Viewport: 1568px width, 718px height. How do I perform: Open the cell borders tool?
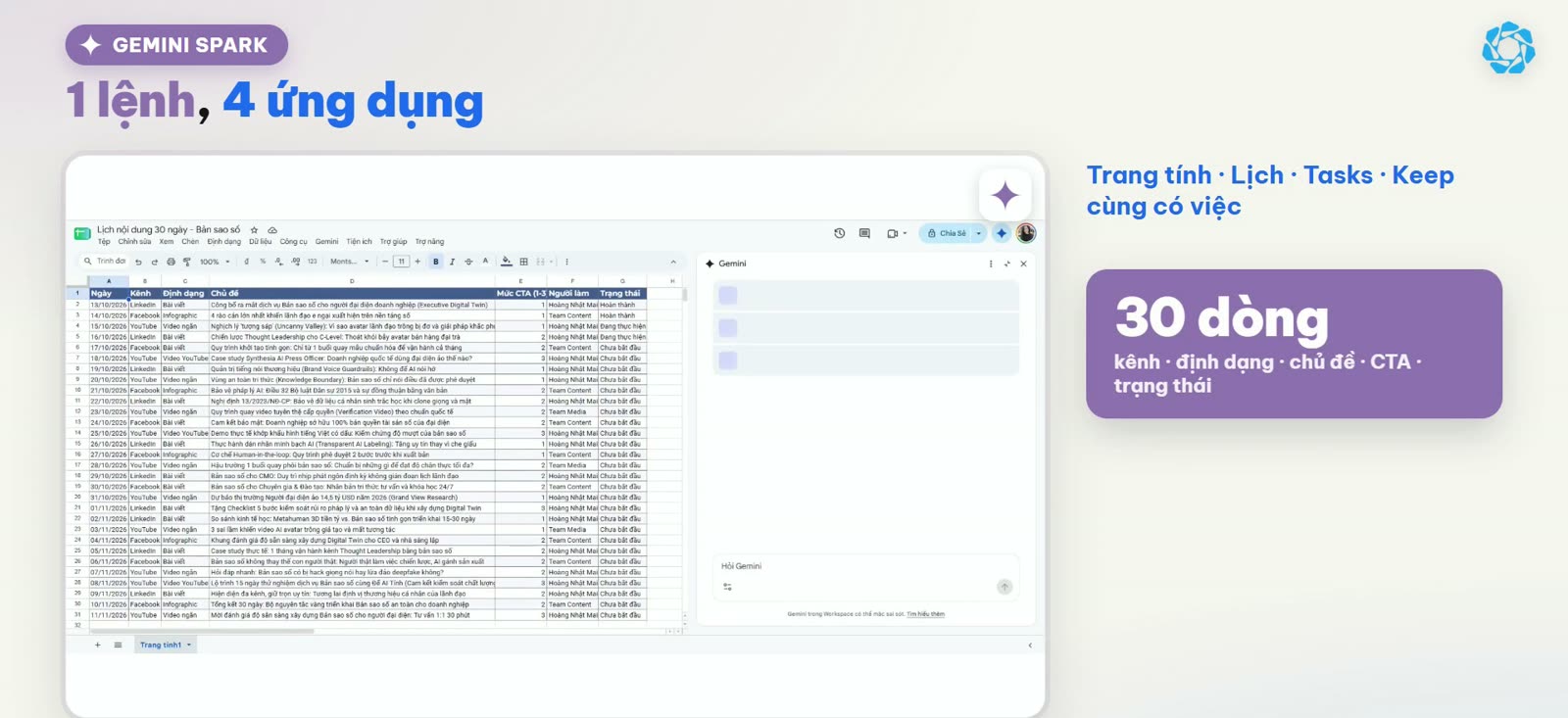click(x=523, y=262)
